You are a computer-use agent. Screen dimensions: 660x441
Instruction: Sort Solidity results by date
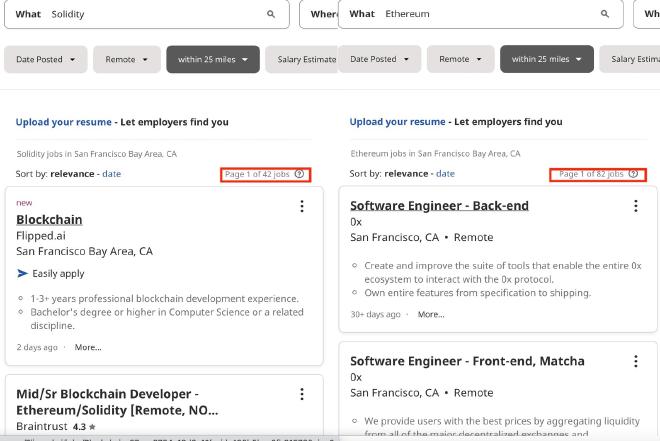coord(112,174)
